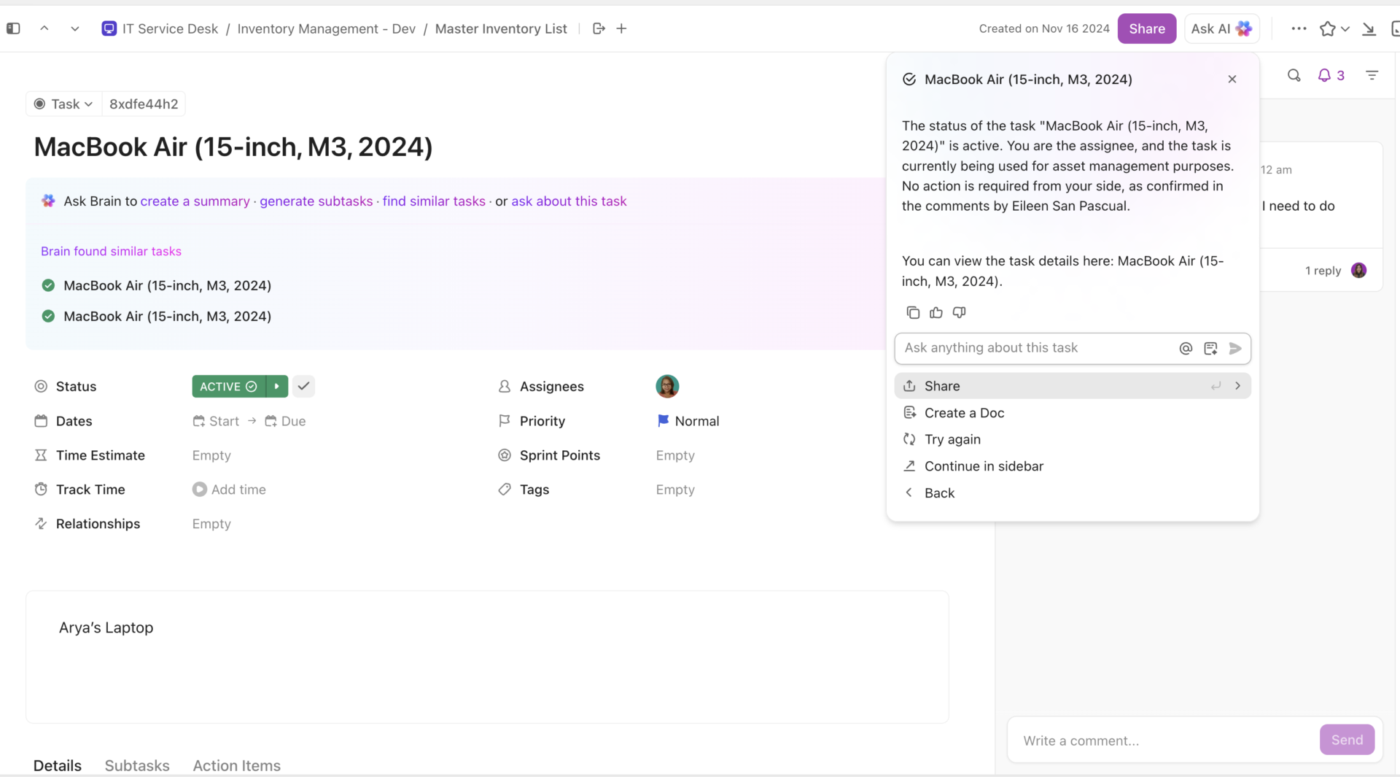Viewport: 1400px width, 777px height.
Task: Click the find similar tasks link
Action: tap(434, 201)
